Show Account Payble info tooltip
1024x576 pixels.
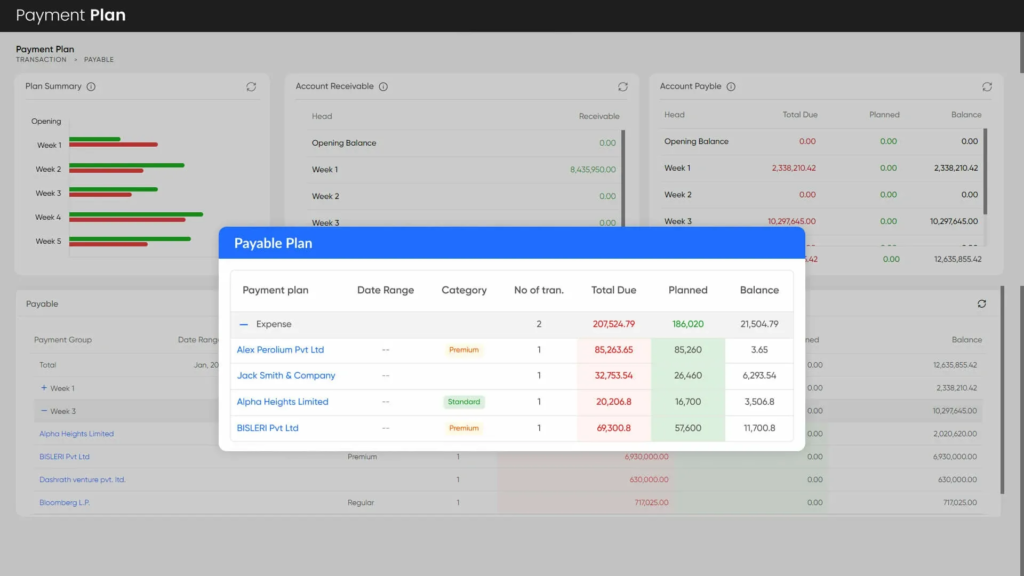pyautogui.click(x=731, y=87)
